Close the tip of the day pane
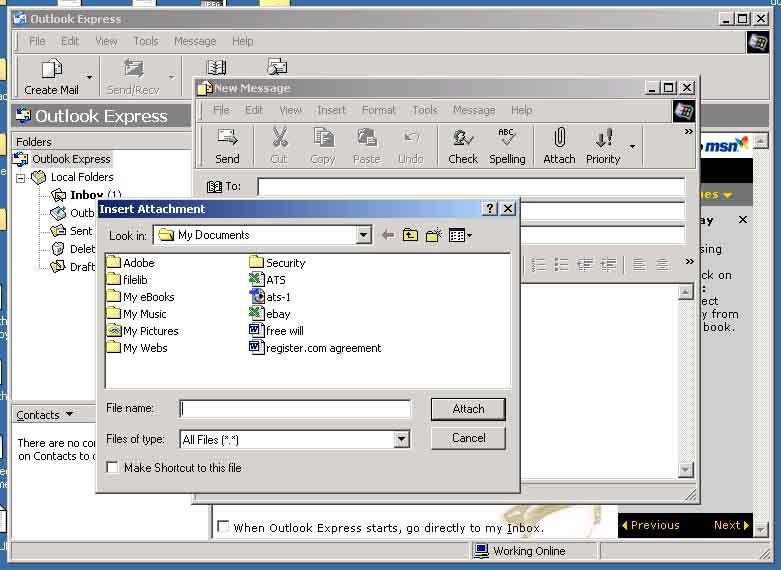781x570 pixels. pyautogui.click(x=743, y=219)
